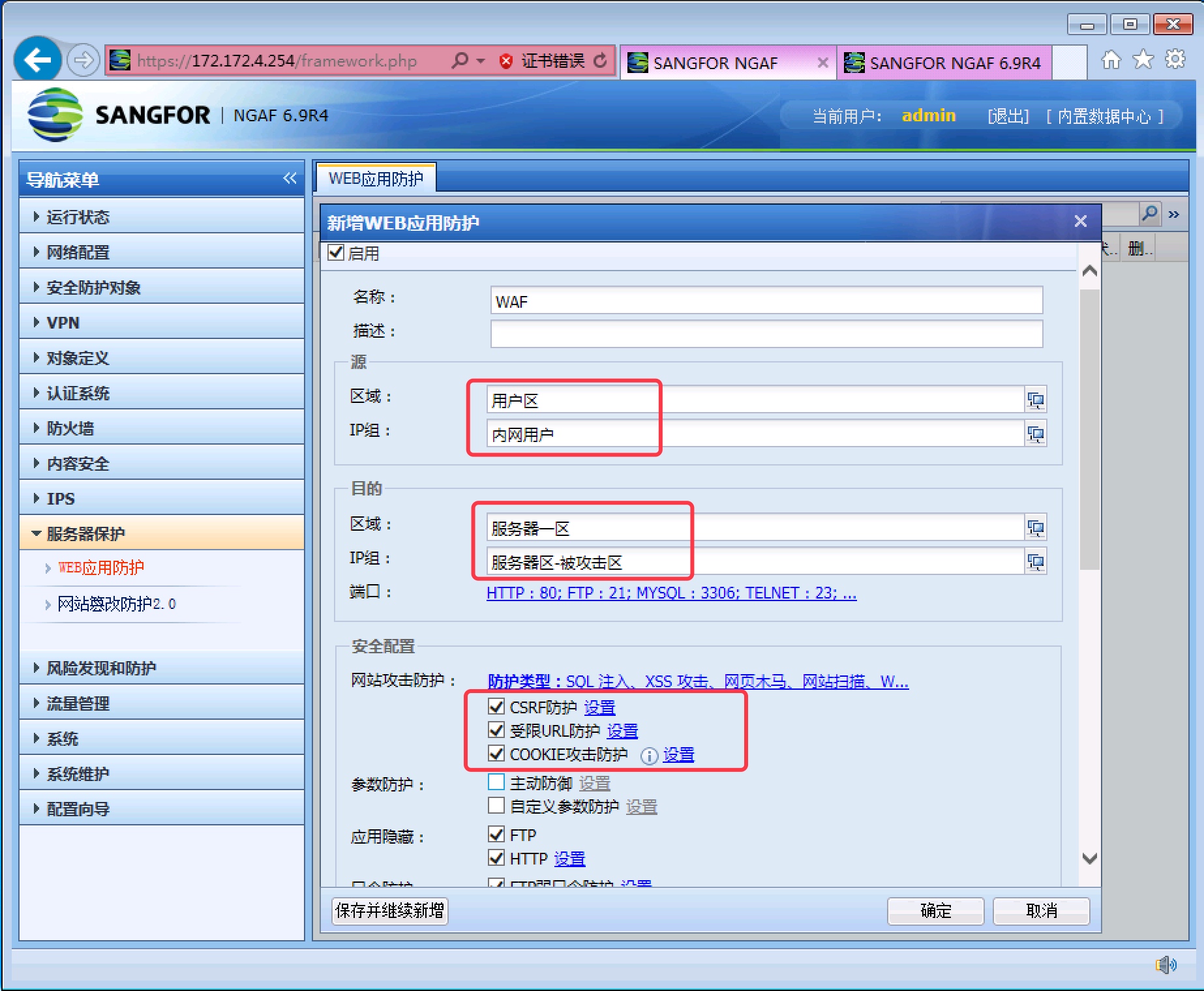Open the 内置数据中心 link
Screen dimensions: 1204x991
1105,116
